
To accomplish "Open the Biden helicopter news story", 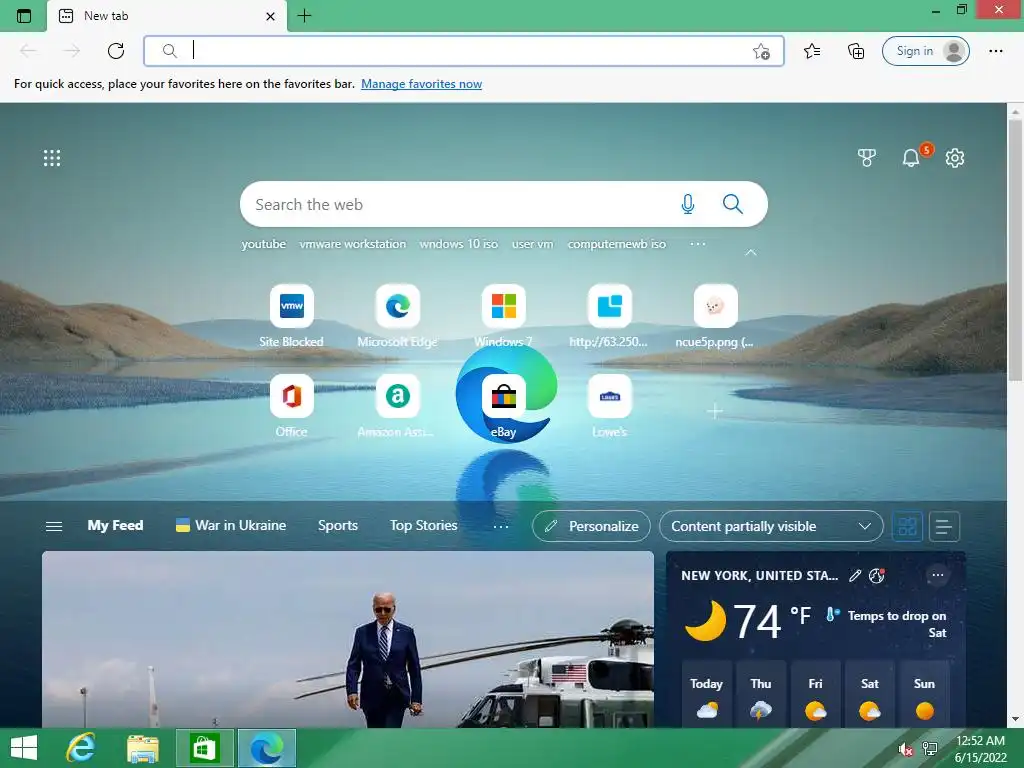I will pyautogui.click(x=347, y=639).
